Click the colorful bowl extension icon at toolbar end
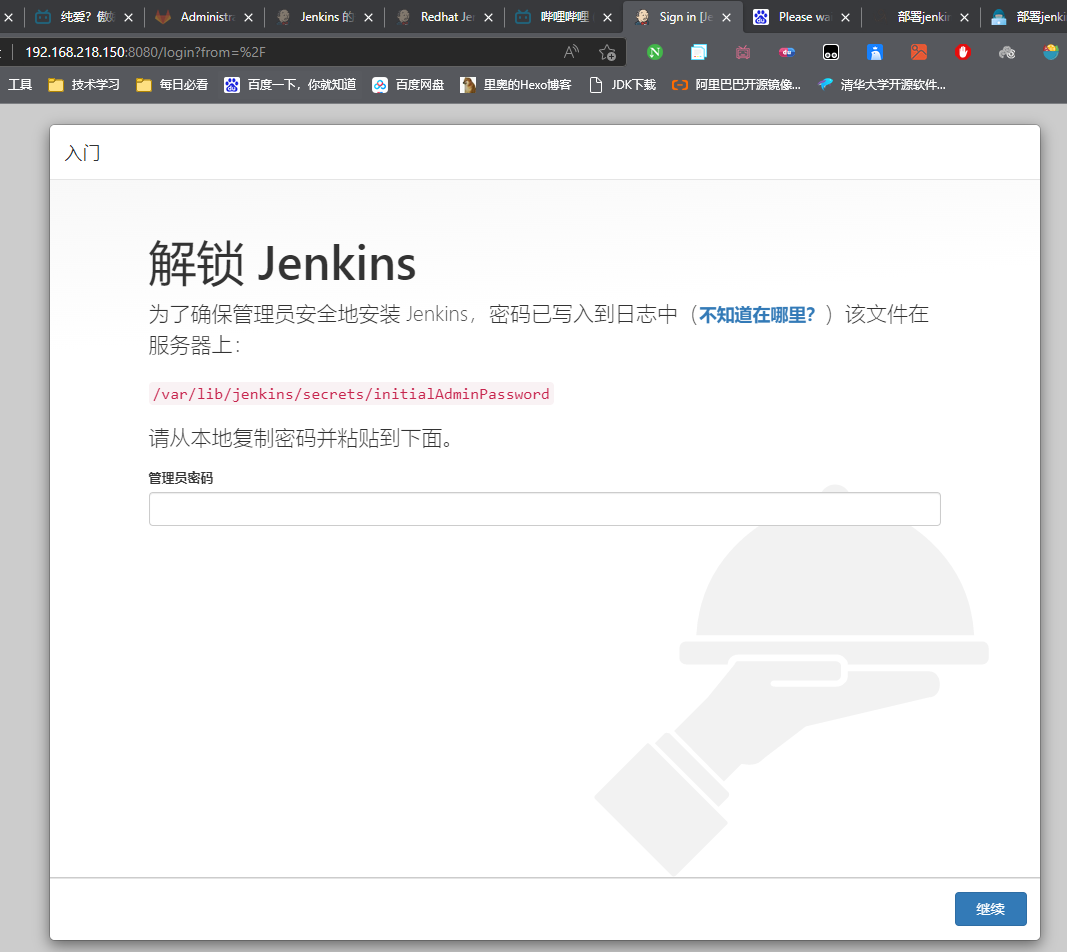1067x952 pixels. pos(1051,52)
